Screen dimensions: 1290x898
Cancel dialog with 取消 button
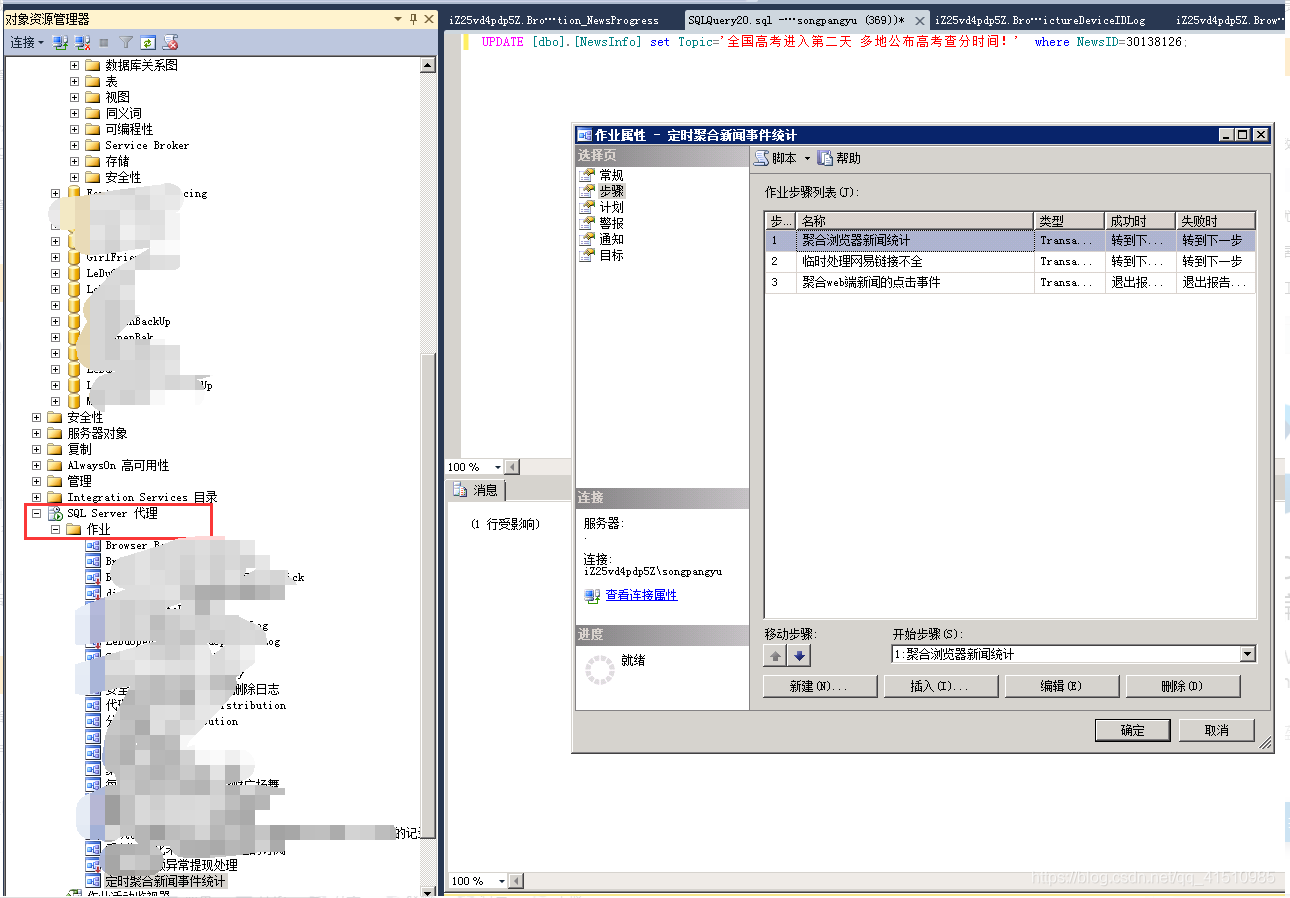pos(1216,730)
